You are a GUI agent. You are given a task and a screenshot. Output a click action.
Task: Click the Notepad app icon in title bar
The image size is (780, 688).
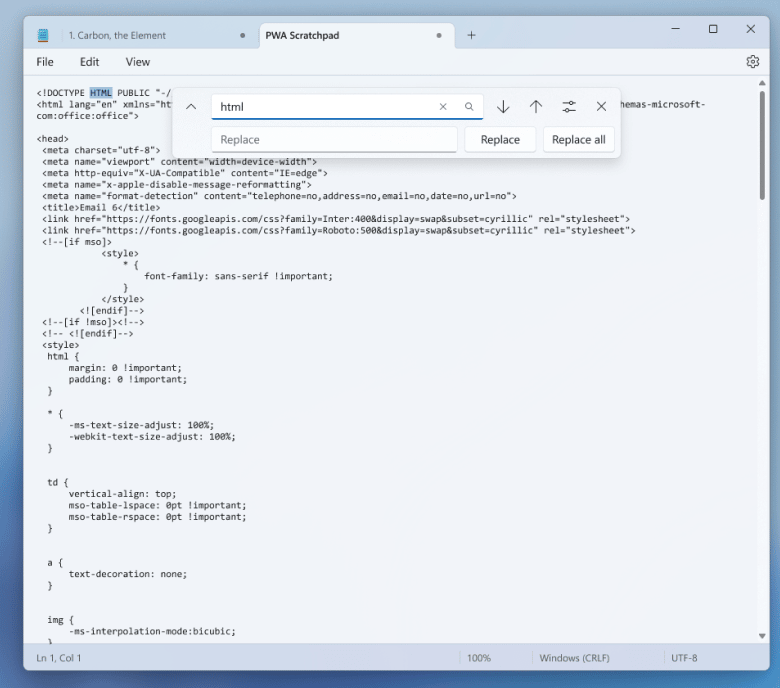tap(43, 35)
